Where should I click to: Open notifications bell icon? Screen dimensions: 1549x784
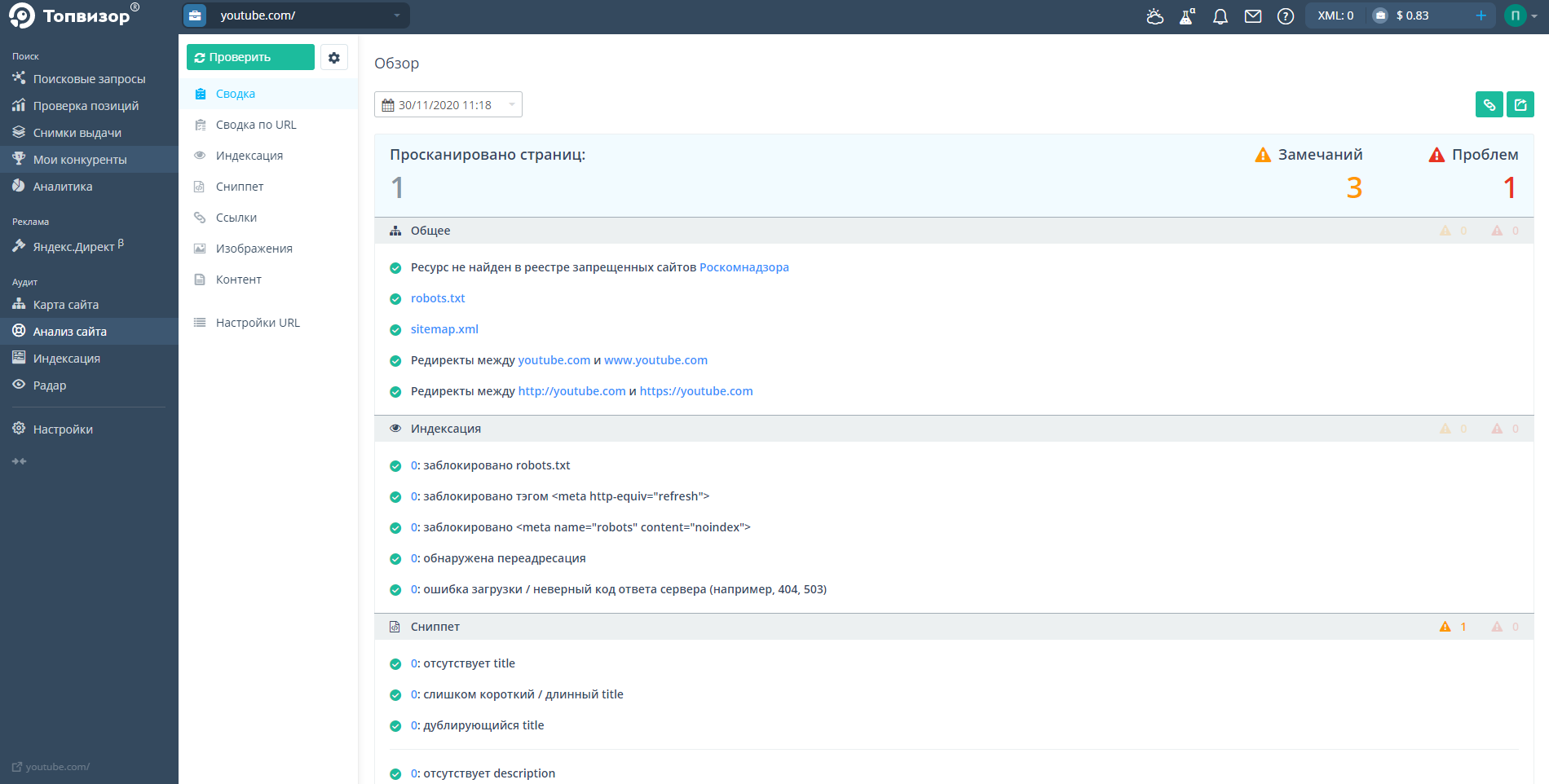click(x=1220, y=16)
